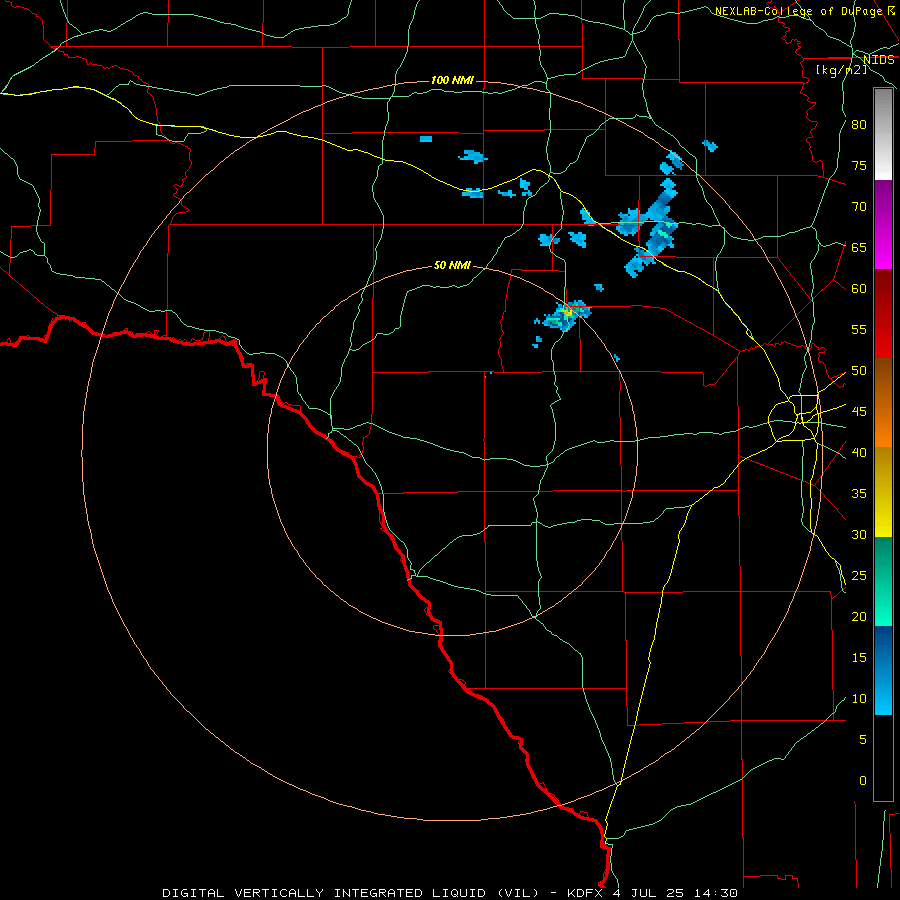Click the scale value 35
Screen dimensions: 900x900
tap(859, 494)
